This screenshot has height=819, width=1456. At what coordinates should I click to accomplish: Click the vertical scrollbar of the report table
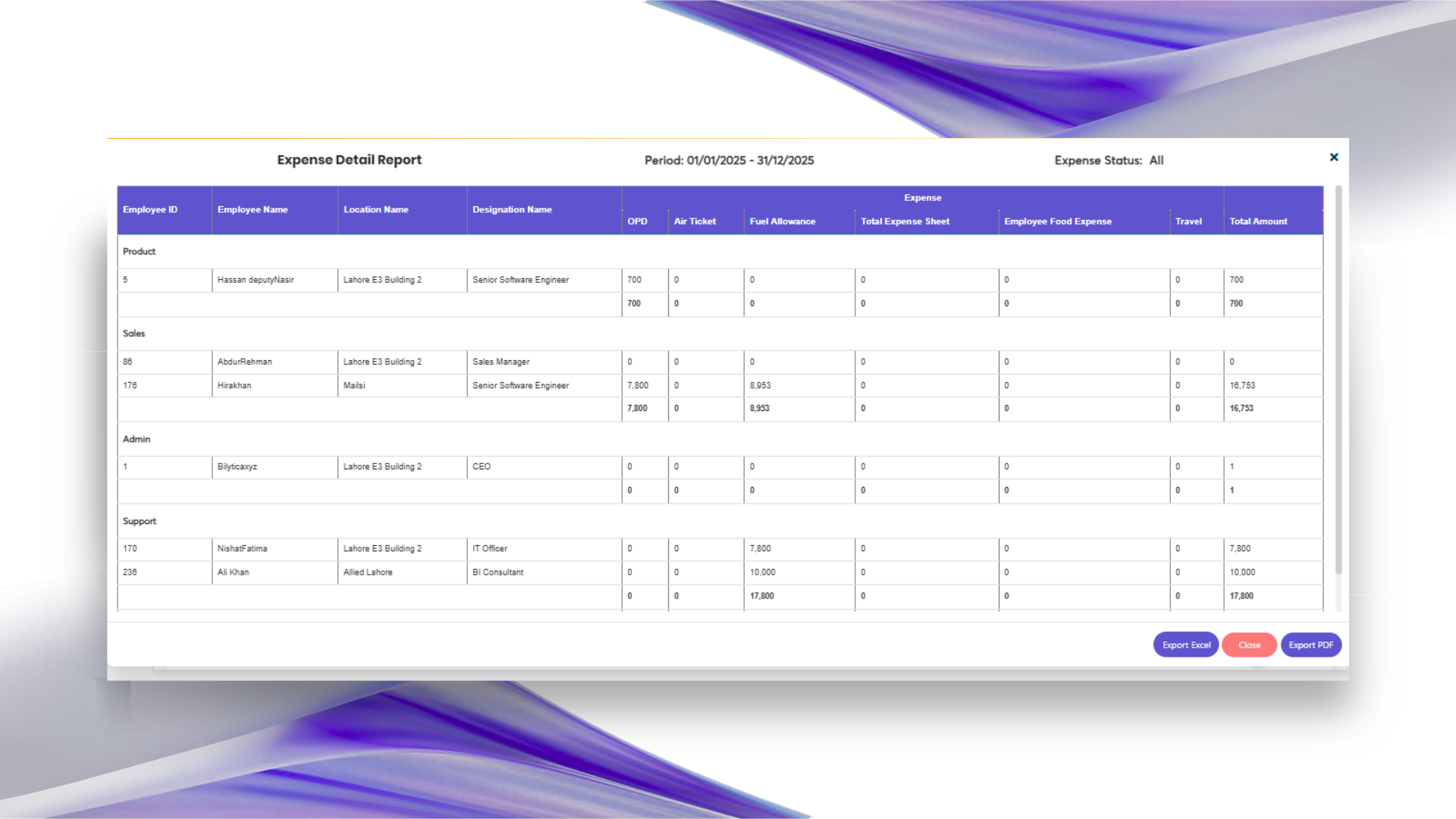(1338, 379)
